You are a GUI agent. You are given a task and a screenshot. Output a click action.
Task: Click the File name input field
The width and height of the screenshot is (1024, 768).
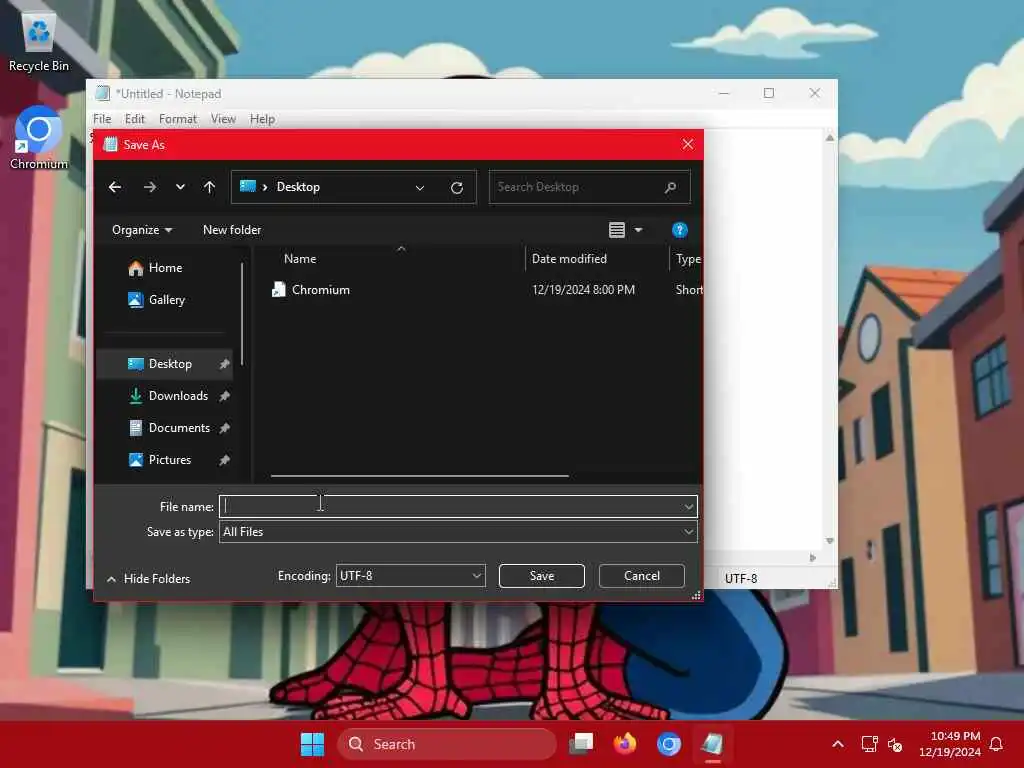(451, 506)
